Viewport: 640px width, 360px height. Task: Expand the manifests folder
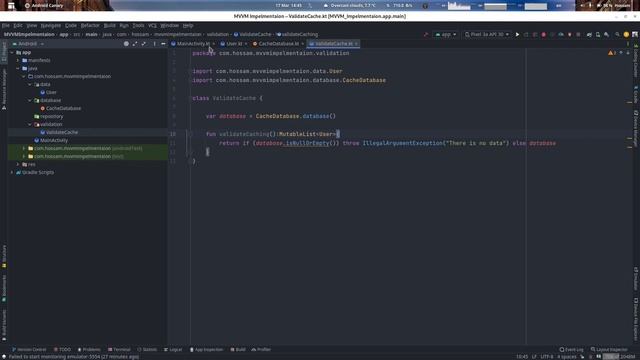click(18, 60)
